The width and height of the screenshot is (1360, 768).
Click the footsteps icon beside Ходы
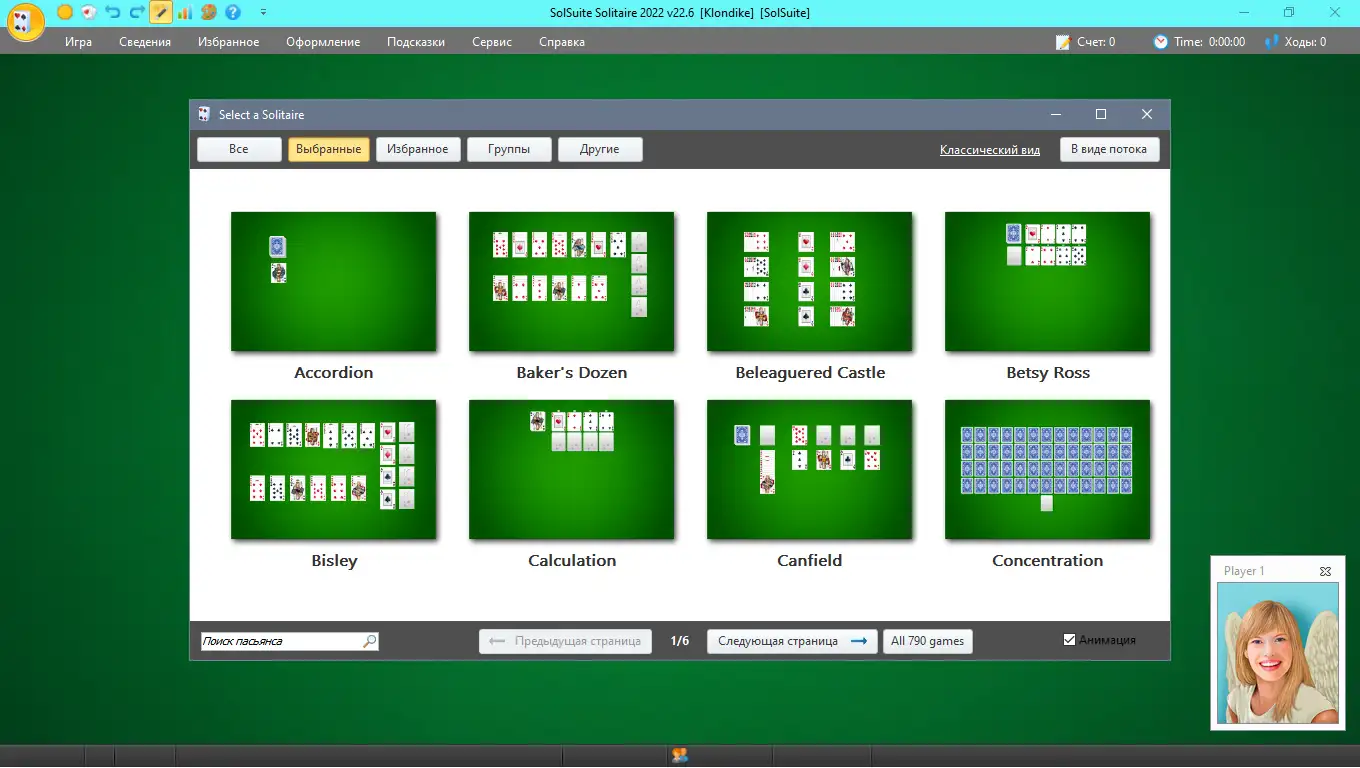[x=1272, y=42]
